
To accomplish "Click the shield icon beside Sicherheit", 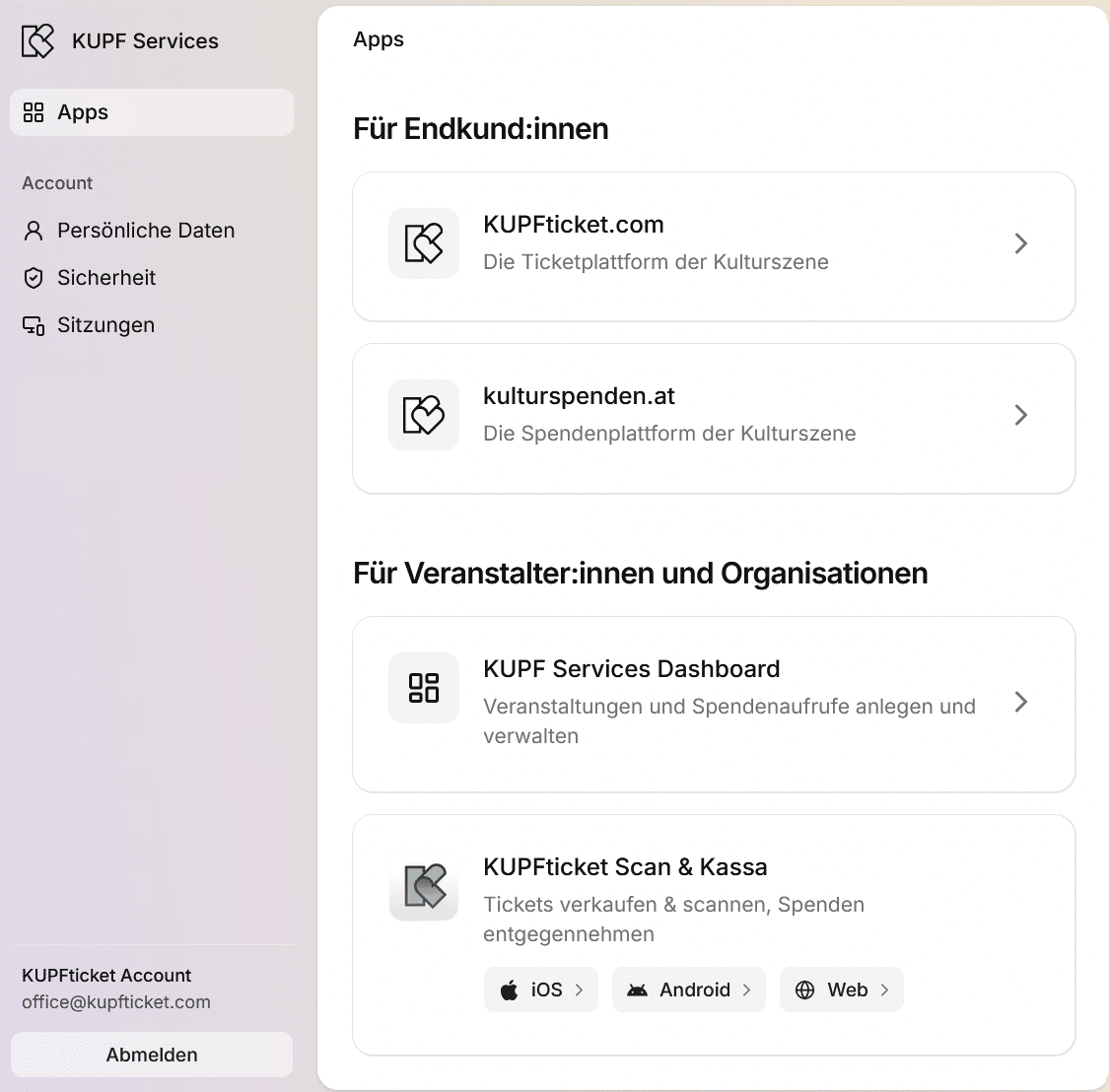I will [34, 278].
